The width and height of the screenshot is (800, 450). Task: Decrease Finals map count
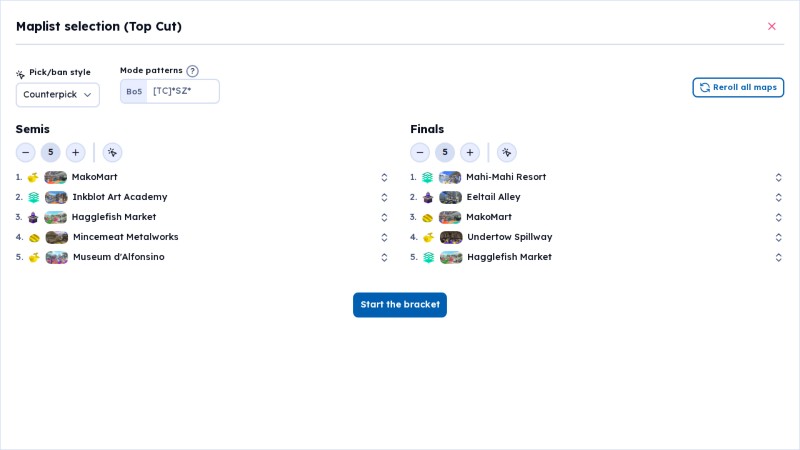(x=420, y=152)
